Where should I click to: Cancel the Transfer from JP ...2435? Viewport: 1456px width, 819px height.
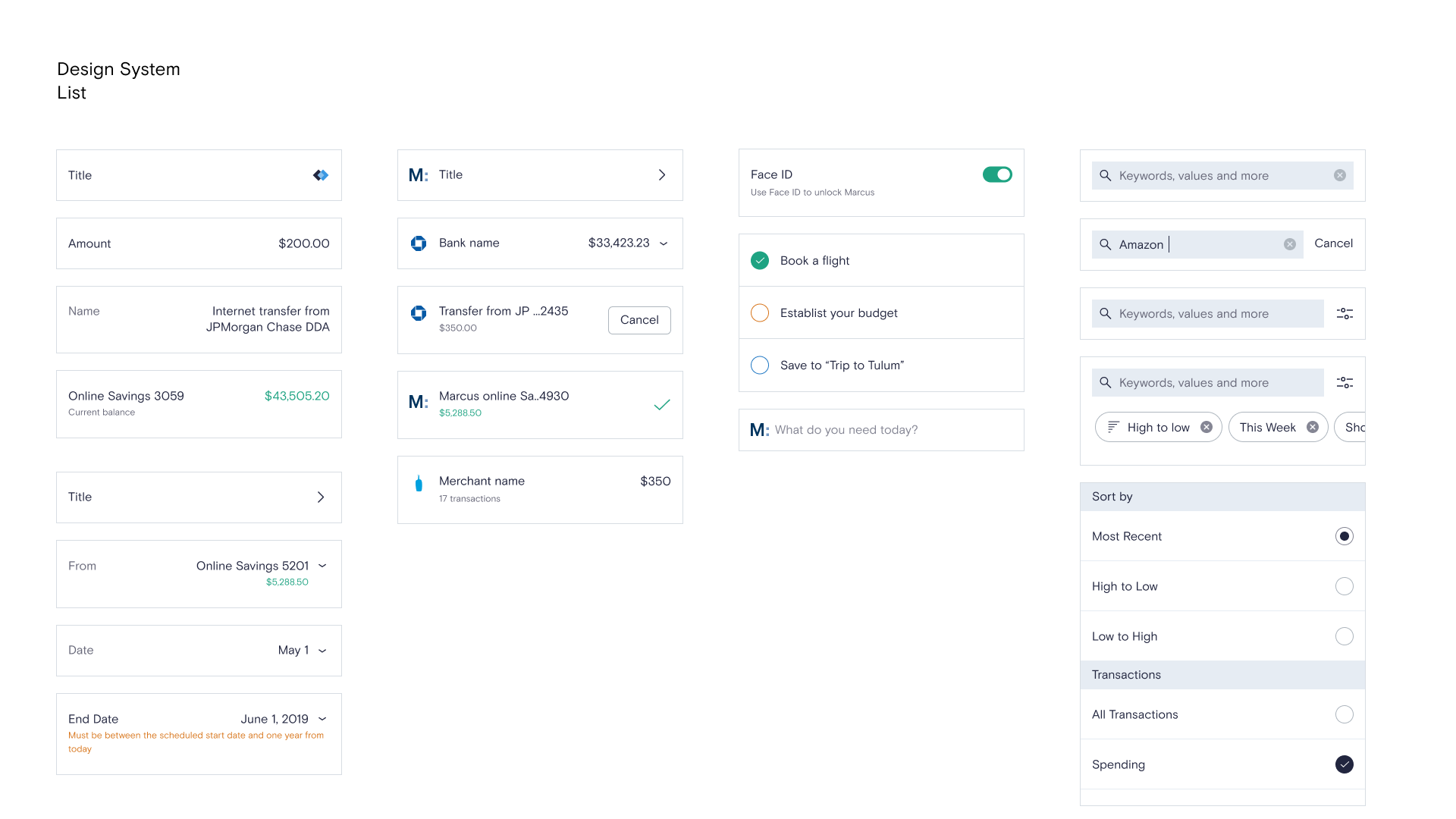(x=639, y=320)
